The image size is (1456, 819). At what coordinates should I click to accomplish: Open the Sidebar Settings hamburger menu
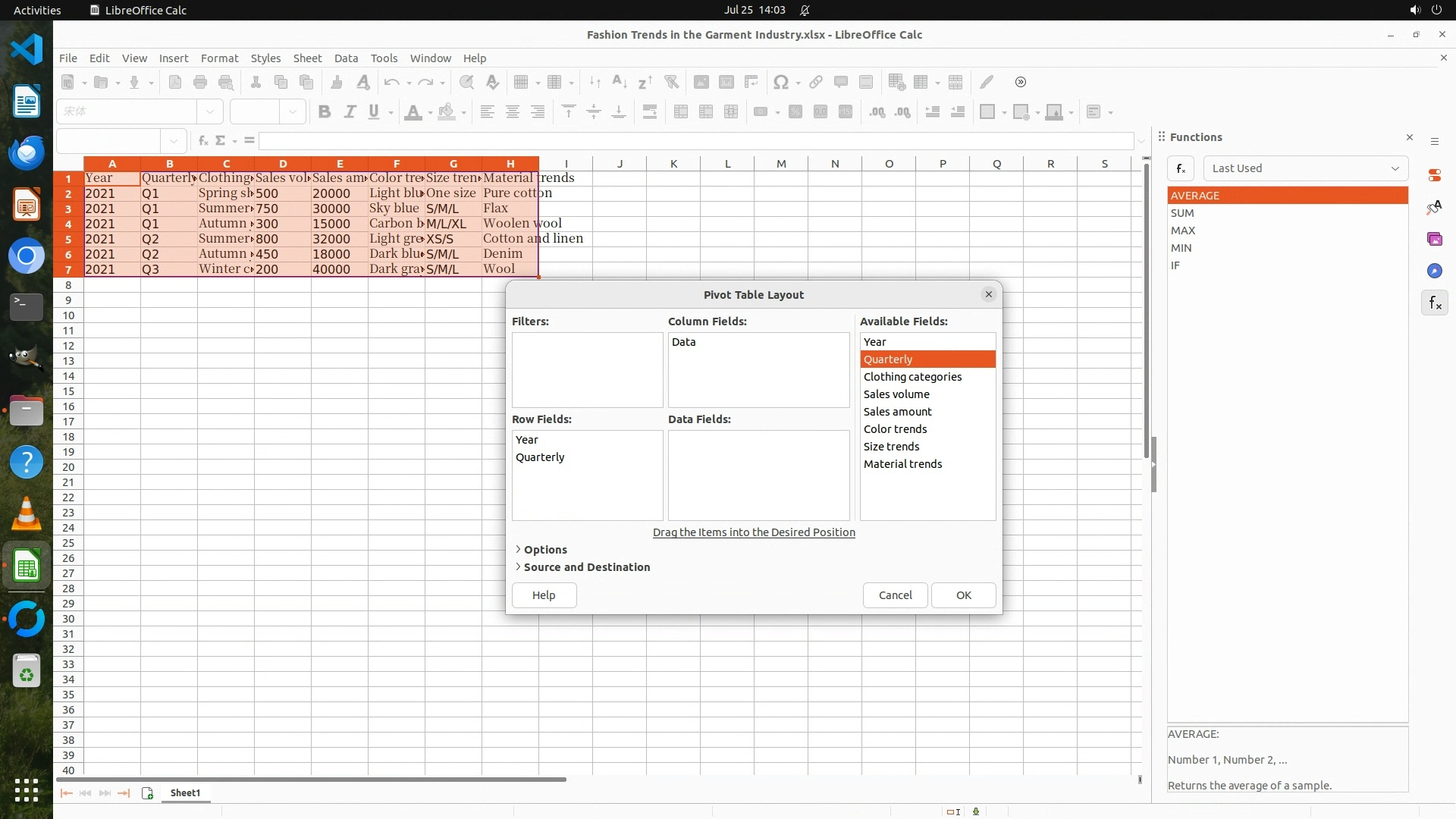pyautogui.click(x=1434, y=142)
